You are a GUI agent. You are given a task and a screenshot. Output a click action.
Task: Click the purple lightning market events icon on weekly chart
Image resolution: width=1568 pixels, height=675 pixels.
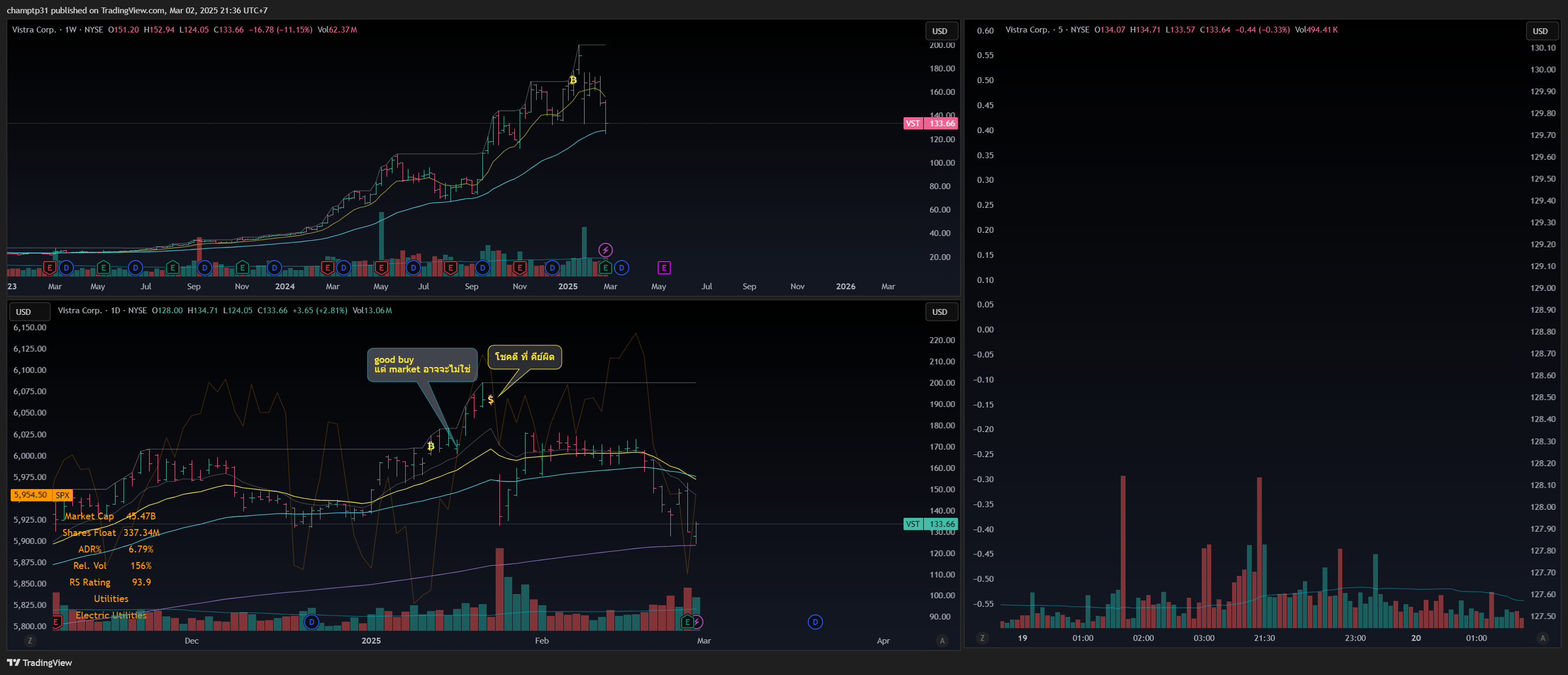click(606, 250)
